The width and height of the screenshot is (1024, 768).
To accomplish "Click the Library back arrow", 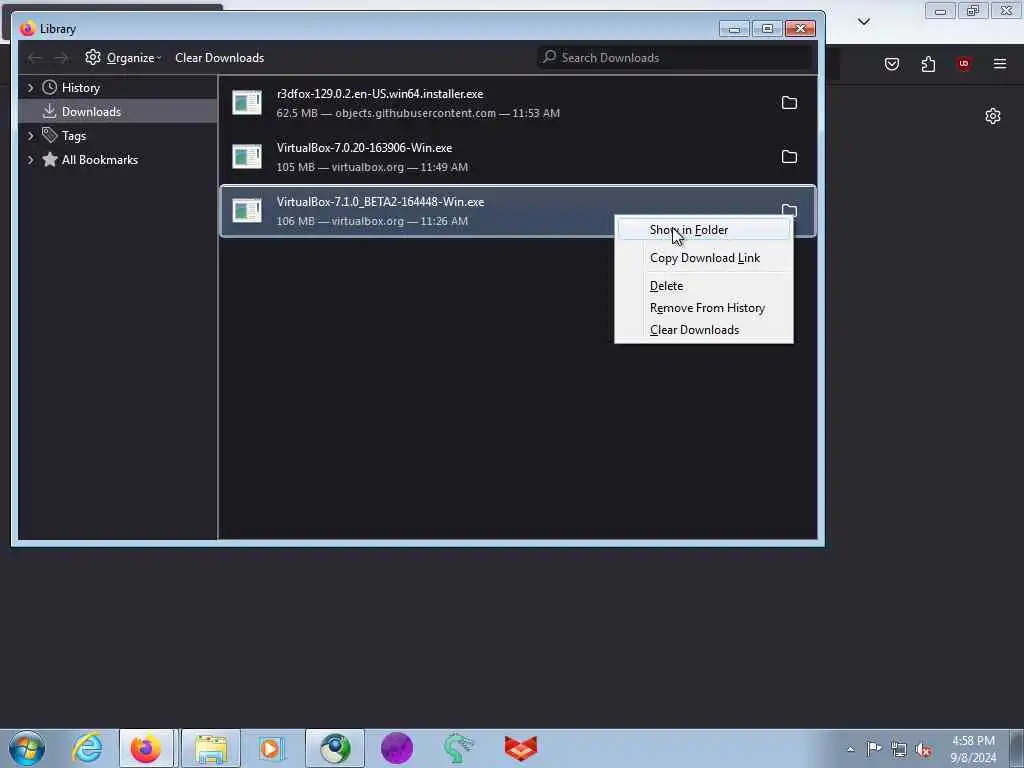I will [35, 58].
